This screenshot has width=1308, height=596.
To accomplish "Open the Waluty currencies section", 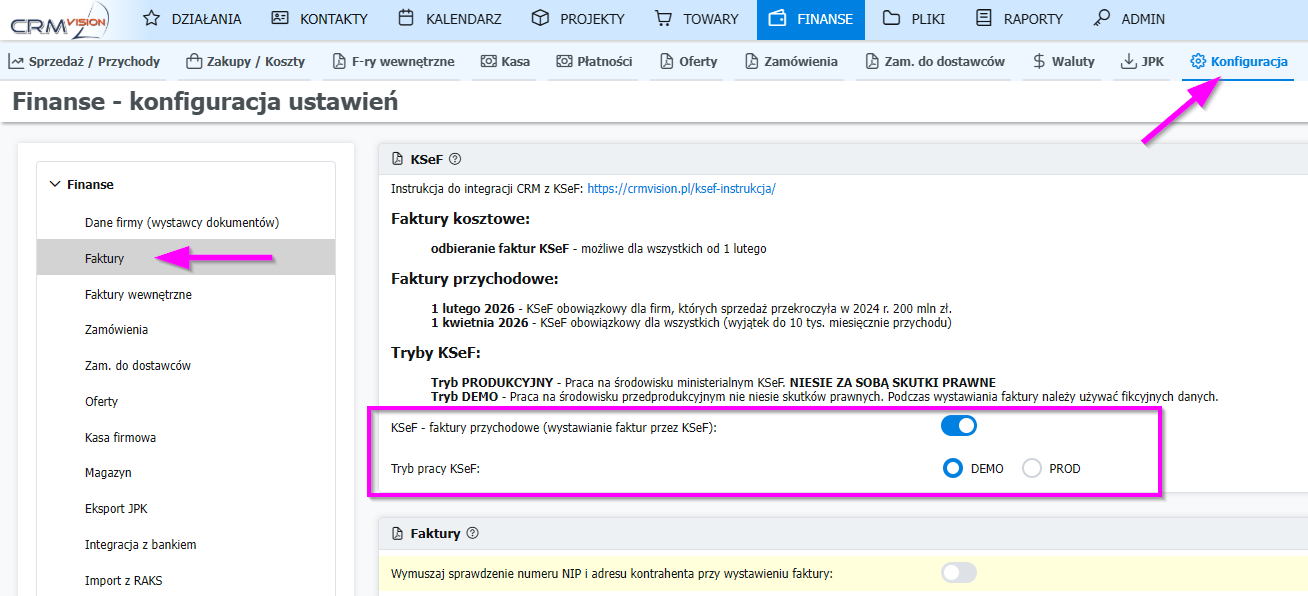I will coord(1063,61).
